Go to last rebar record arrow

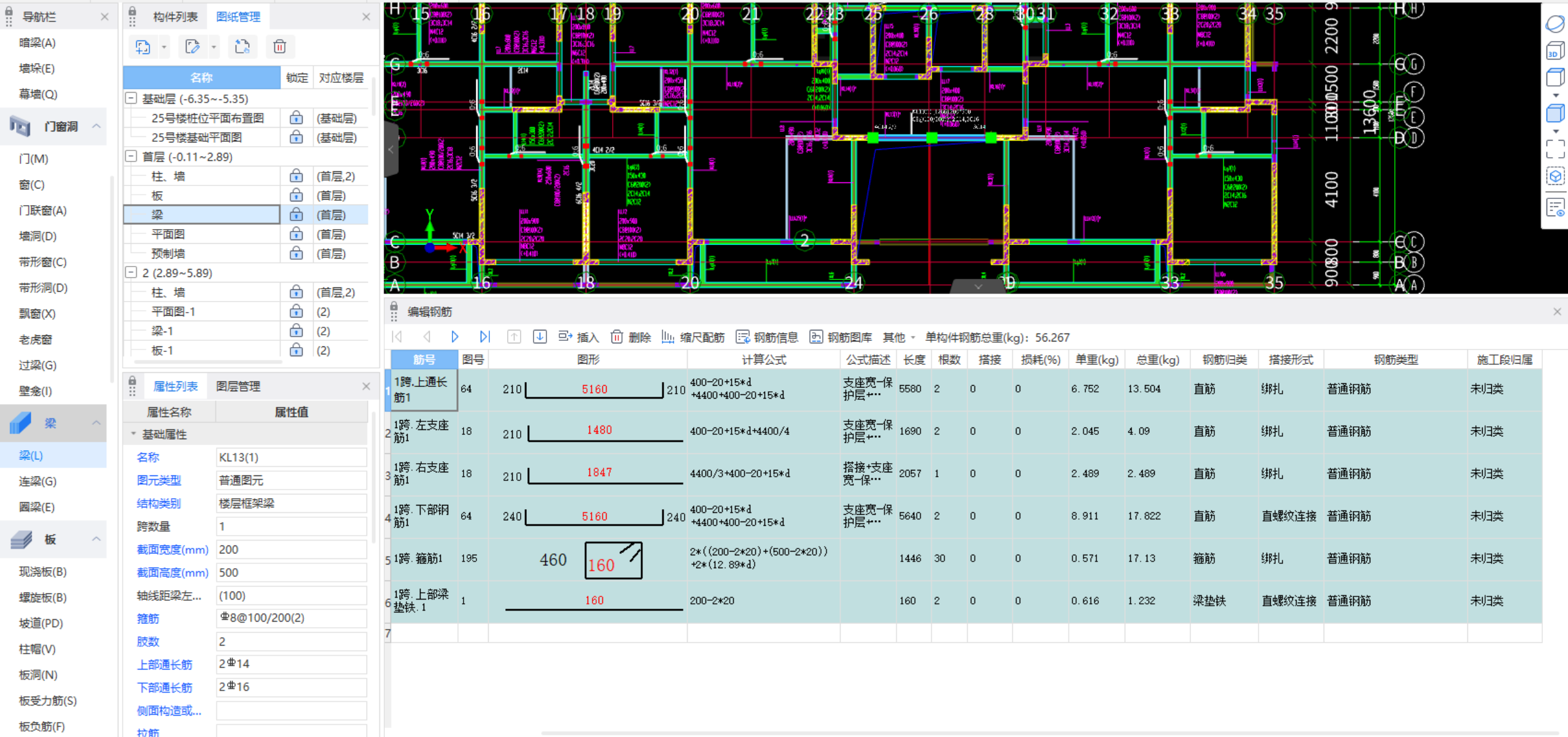pyautogui.click(x=484, y=337)
